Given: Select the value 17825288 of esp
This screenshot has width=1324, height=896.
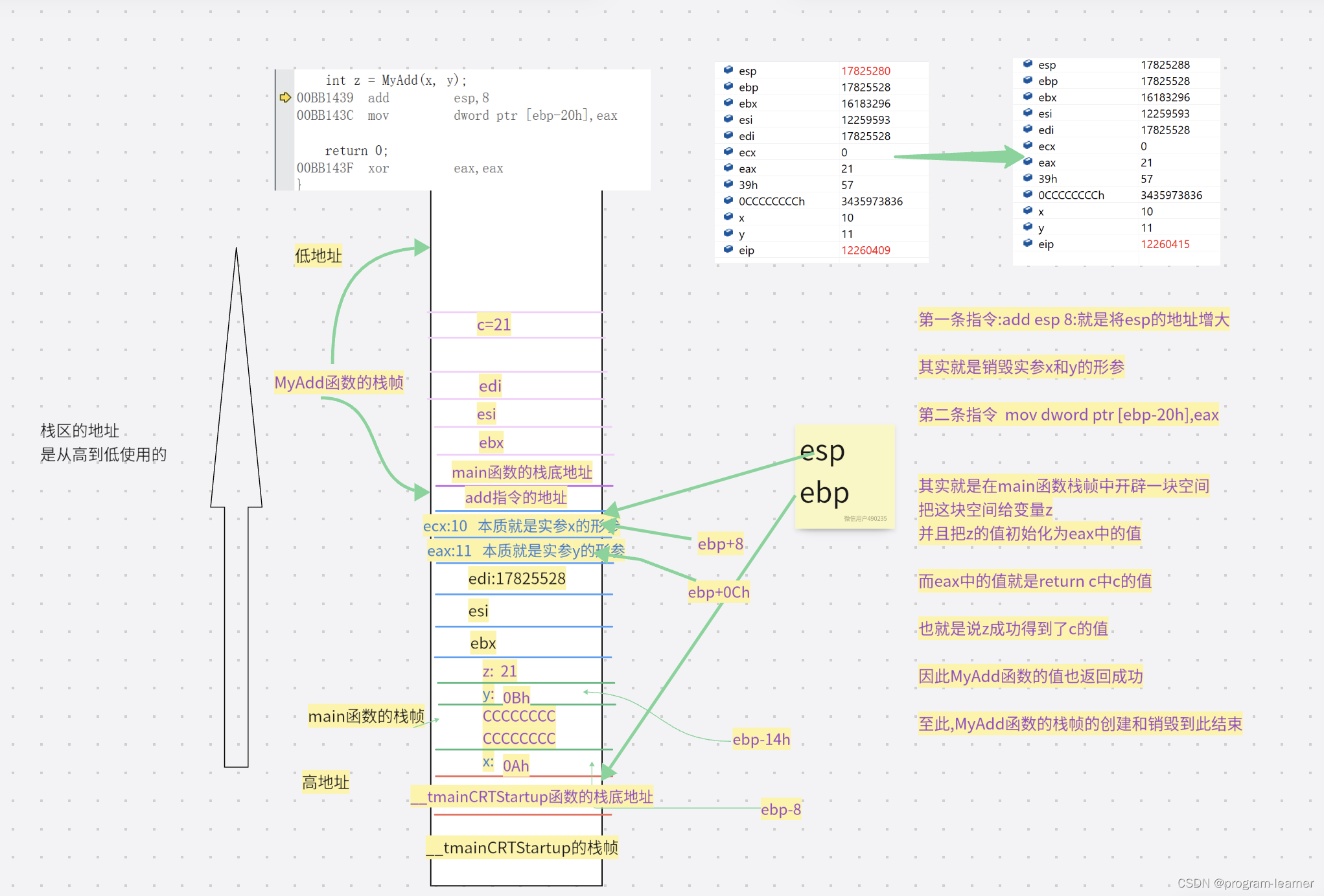Looking at the screenshot, I should pos(1165,65).
